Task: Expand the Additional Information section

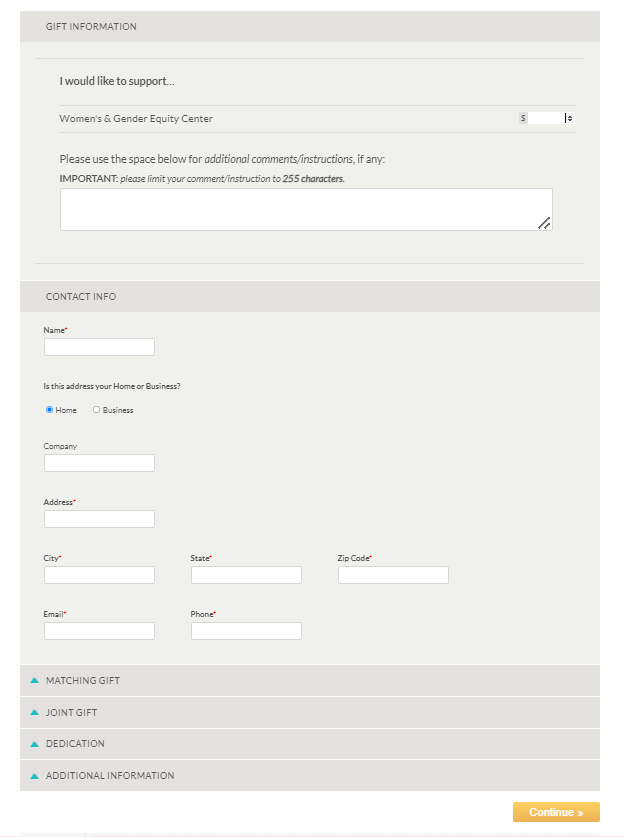Action: click(310, 776)
